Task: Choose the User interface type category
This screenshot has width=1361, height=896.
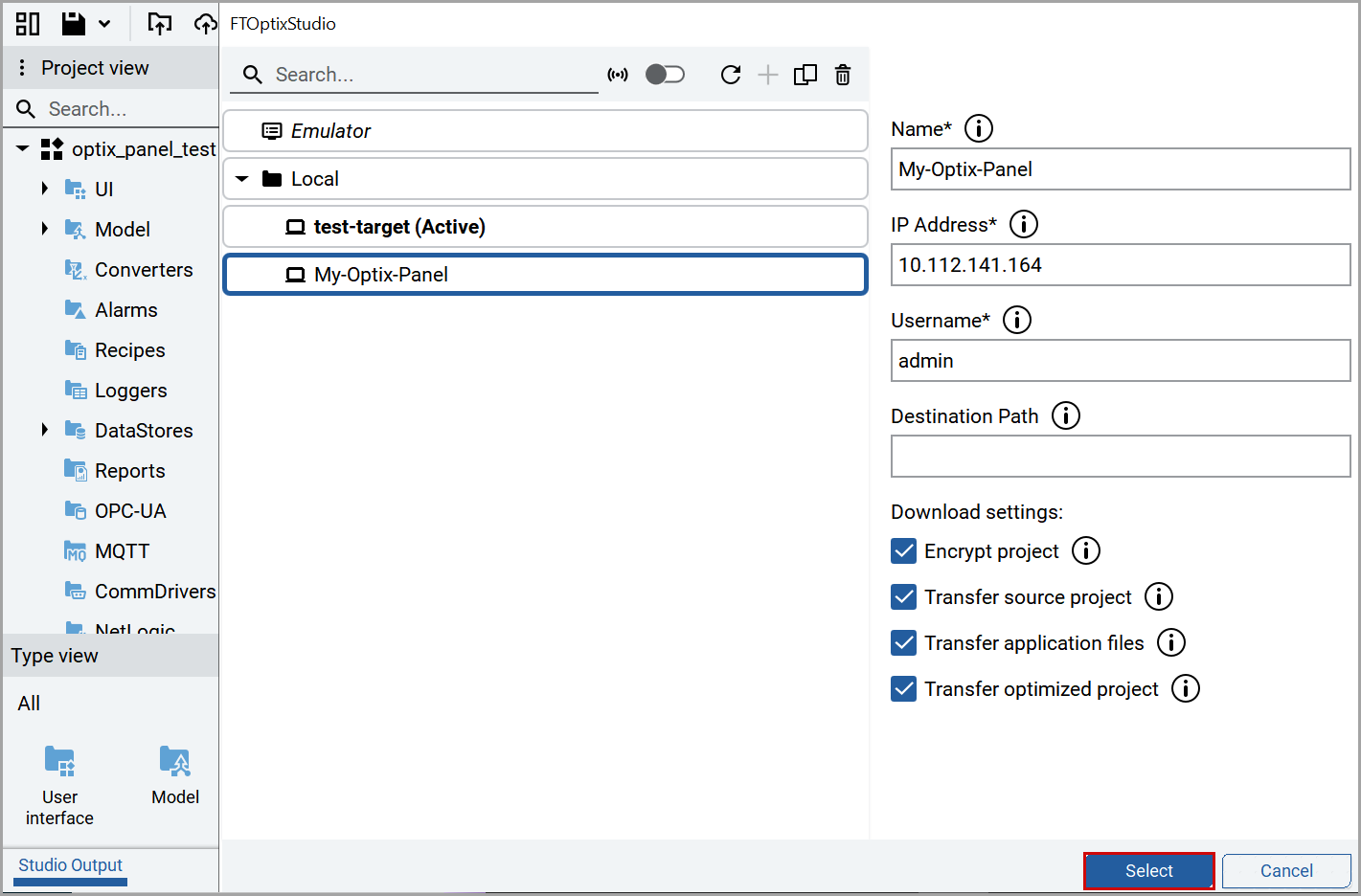Action: pos(59,786)
